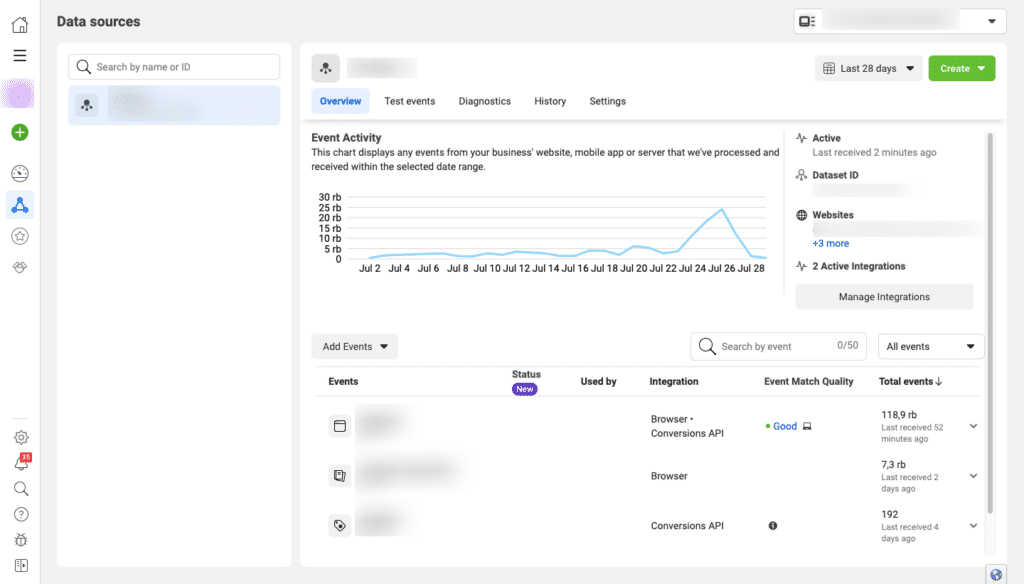Click the Dataset ID label
The height and width of the screenshot is (584, 1024).
click(x=835, y=175)
